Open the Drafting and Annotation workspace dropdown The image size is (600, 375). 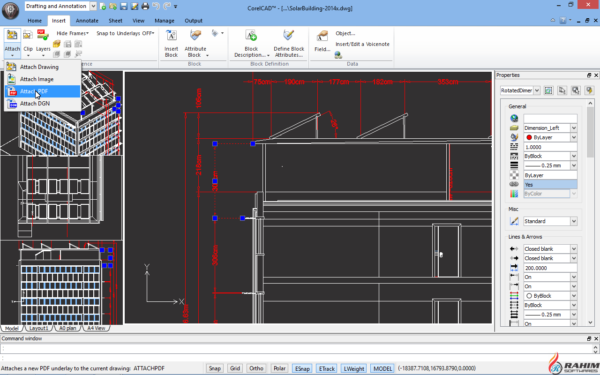pos(93,6)
